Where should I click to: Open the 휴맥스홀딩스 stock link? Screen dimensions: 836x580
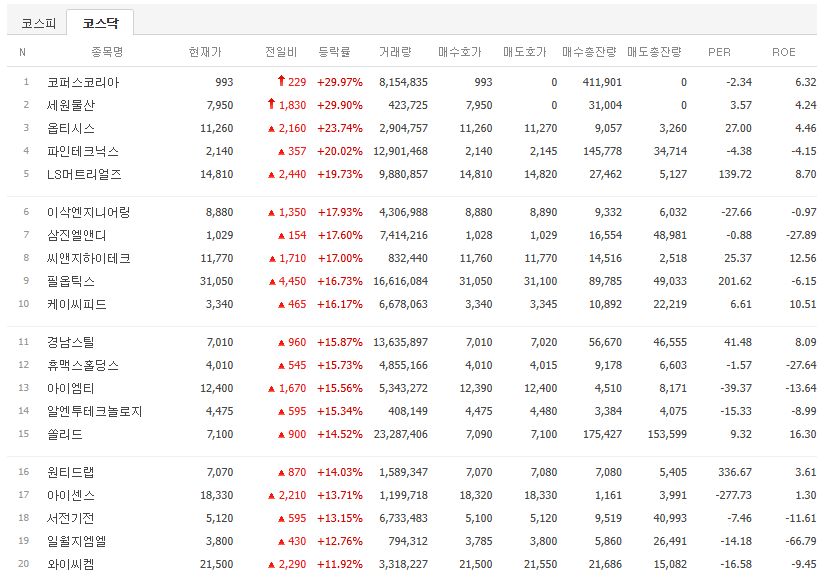click(83, 365)
